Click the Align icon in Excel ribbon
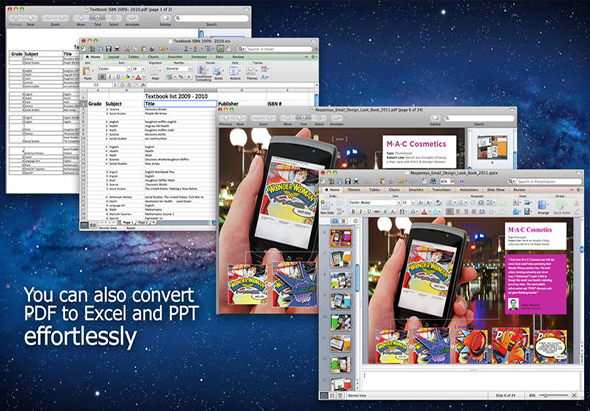Viewport: 590px width, 411px height. point(154,72)
